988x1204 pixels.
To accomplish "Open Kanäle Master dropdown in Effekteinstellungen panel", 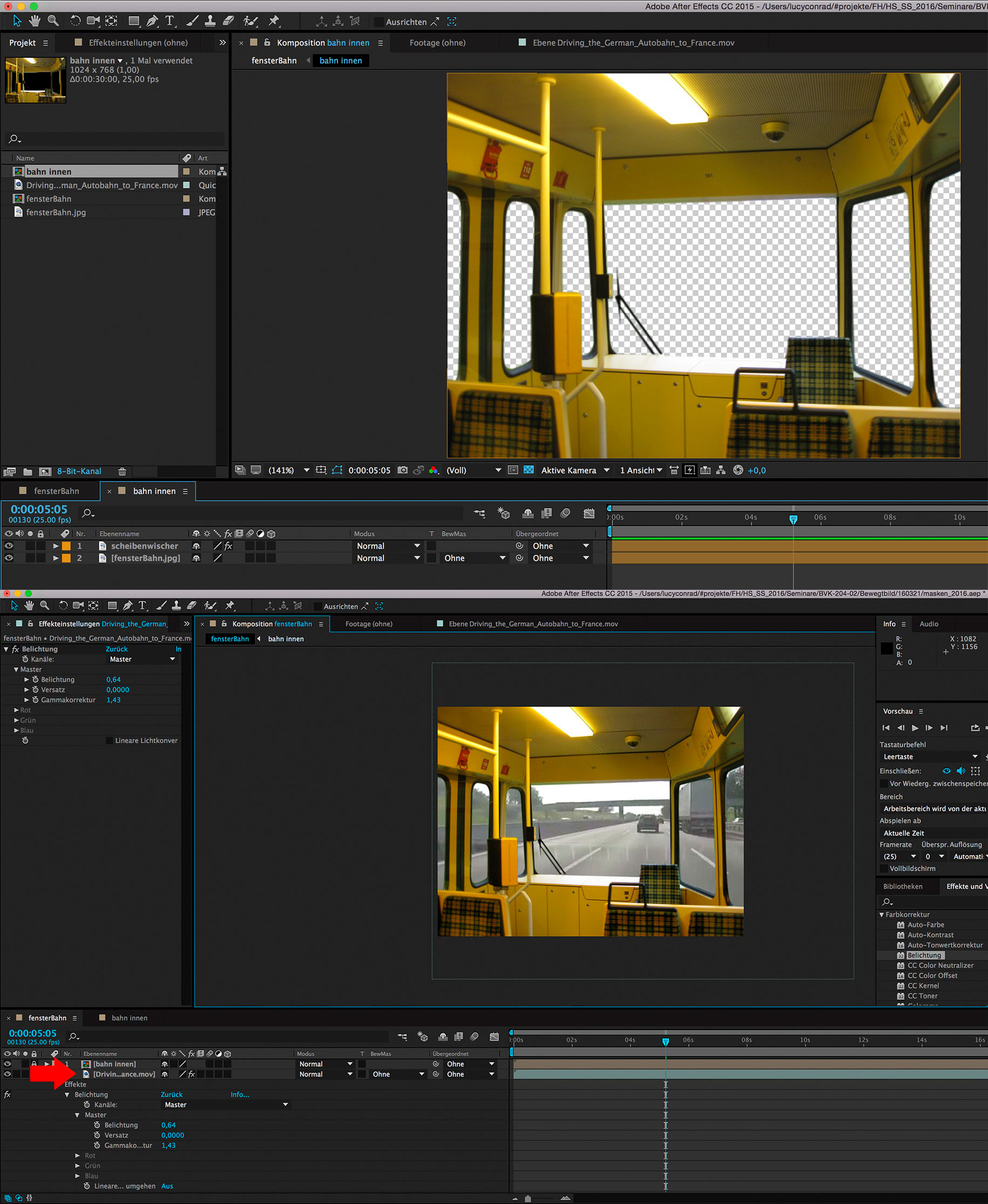I will [143, 659].
